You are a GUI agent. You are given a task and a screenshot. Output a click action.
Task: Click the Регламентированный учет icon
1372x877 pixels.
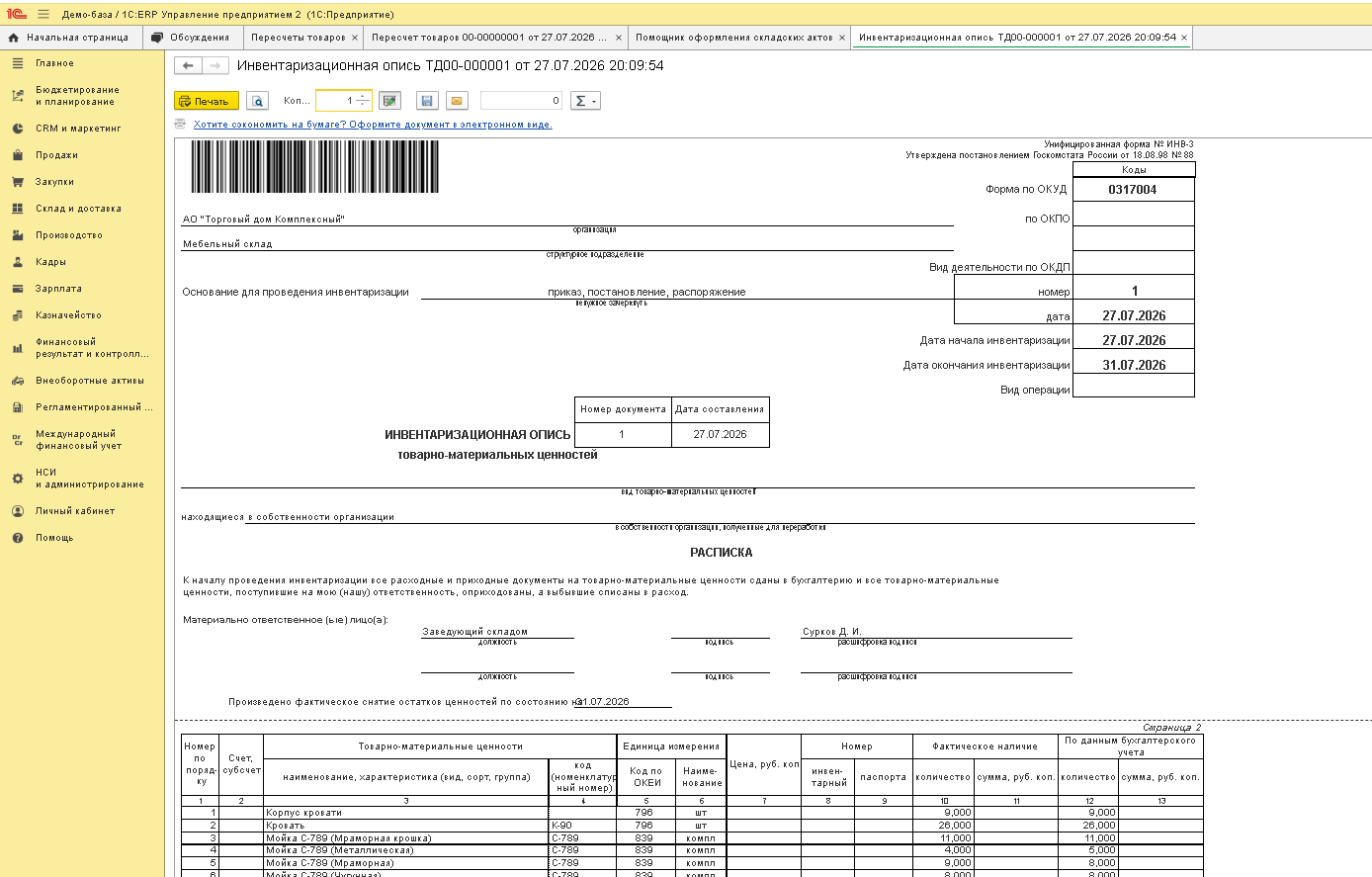pyautogui.click(x=17, y=407)
